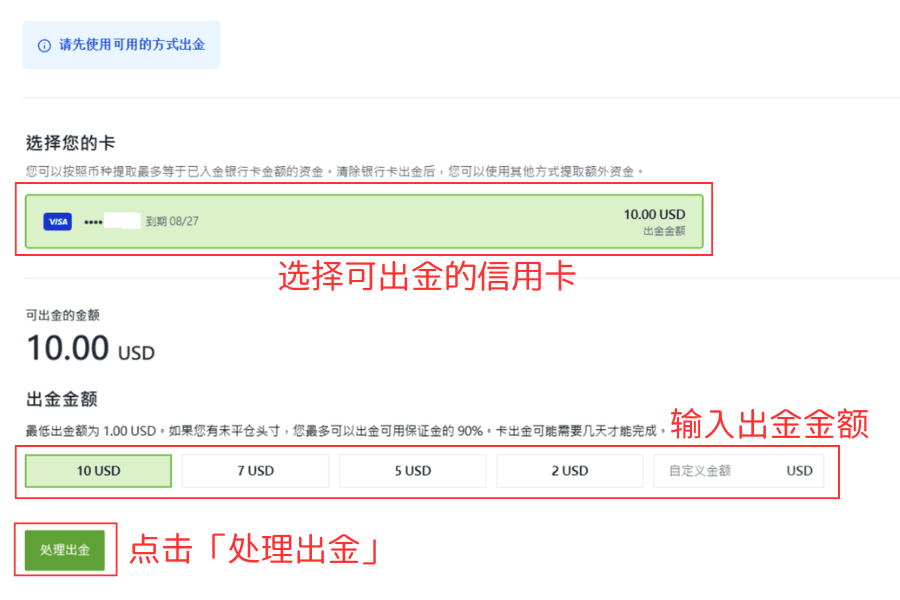
Task: Select the 7 USD withdrawal amount option
Action: (255, 470)
